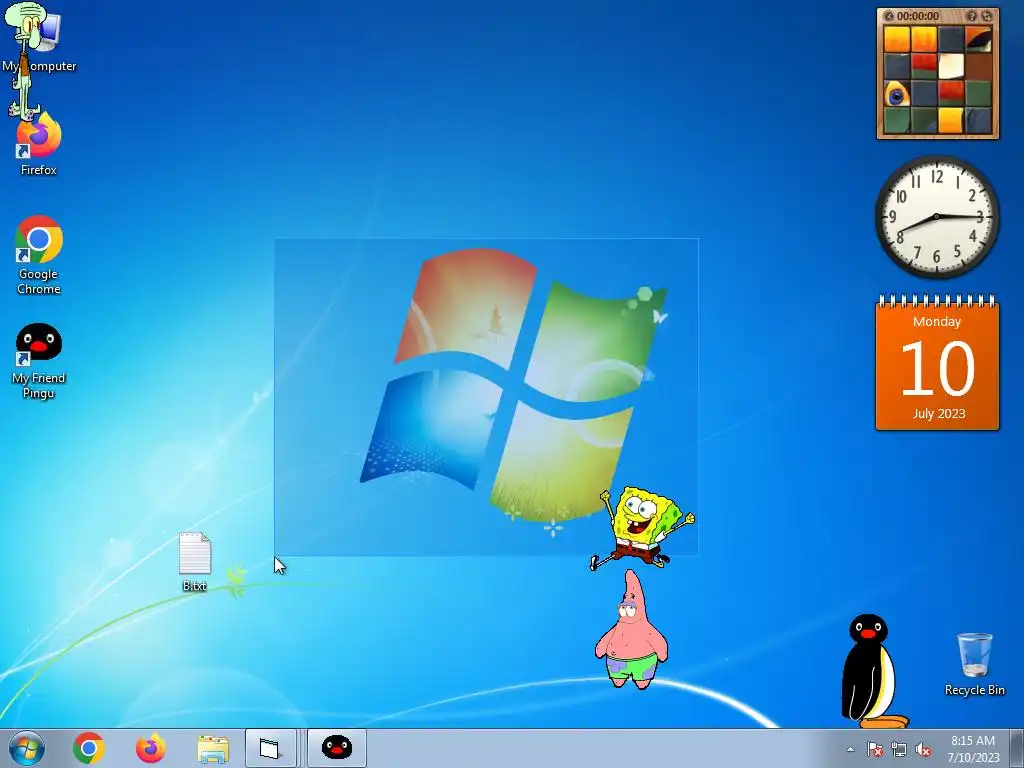
Task: Open the Windows Start menu orb
Action: (26, 748)
